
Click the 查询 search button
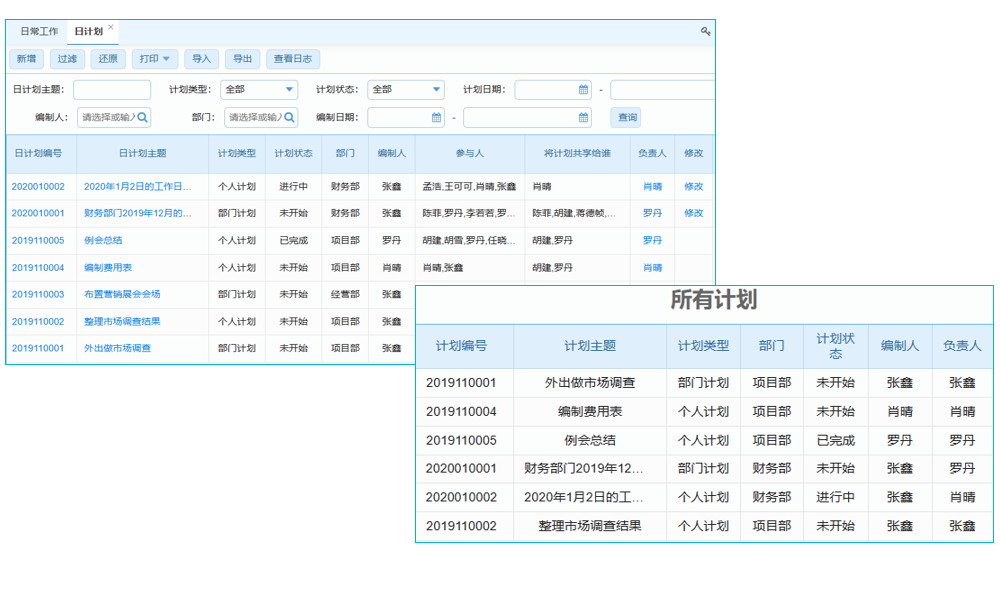point(628,117)
